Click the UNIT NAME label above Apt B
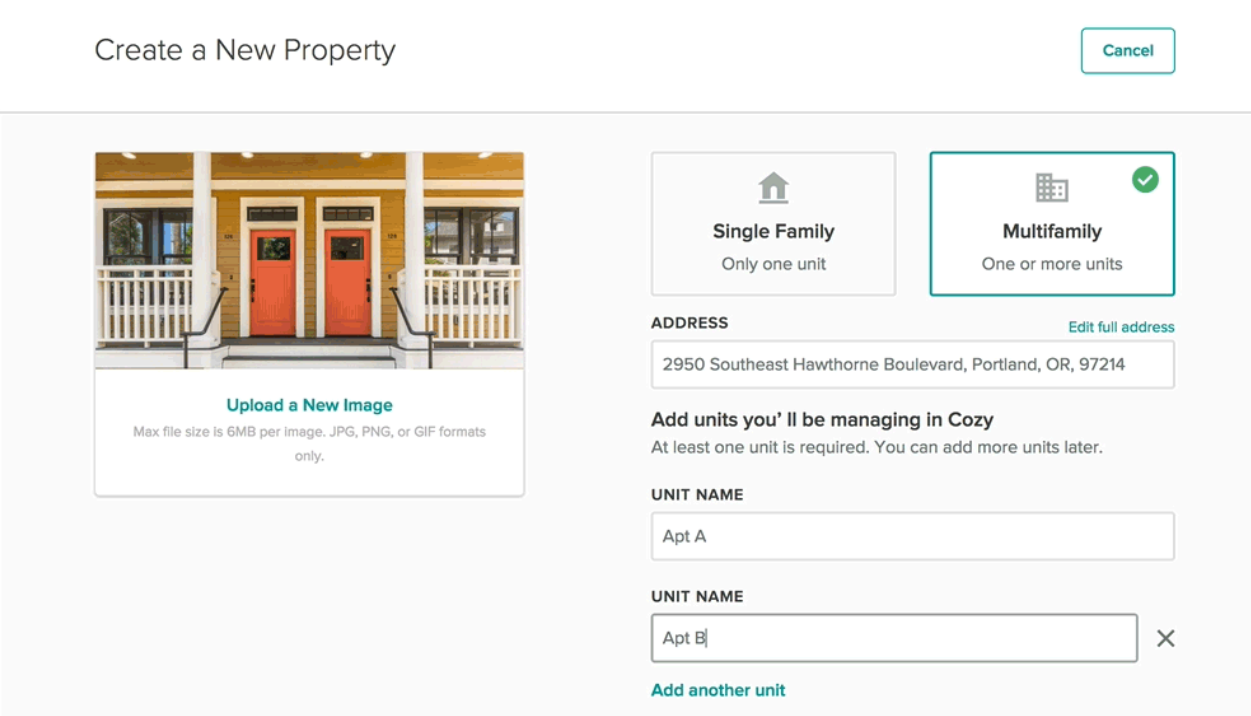The height and width of the screenshot is (716, 1251). (697, 596)
